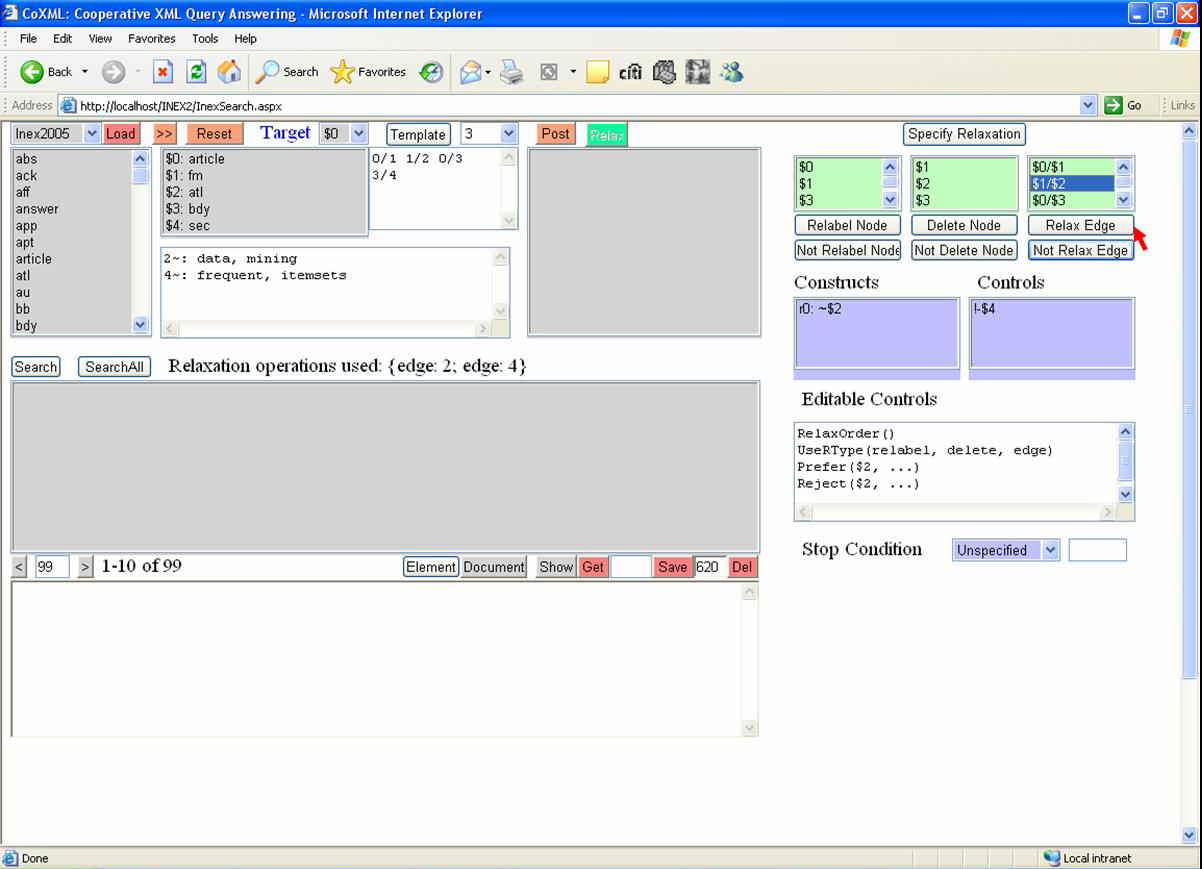Viewport: 1202px width, 869px height.
Task: Click the Load button
Action: (x=121, y=133)
